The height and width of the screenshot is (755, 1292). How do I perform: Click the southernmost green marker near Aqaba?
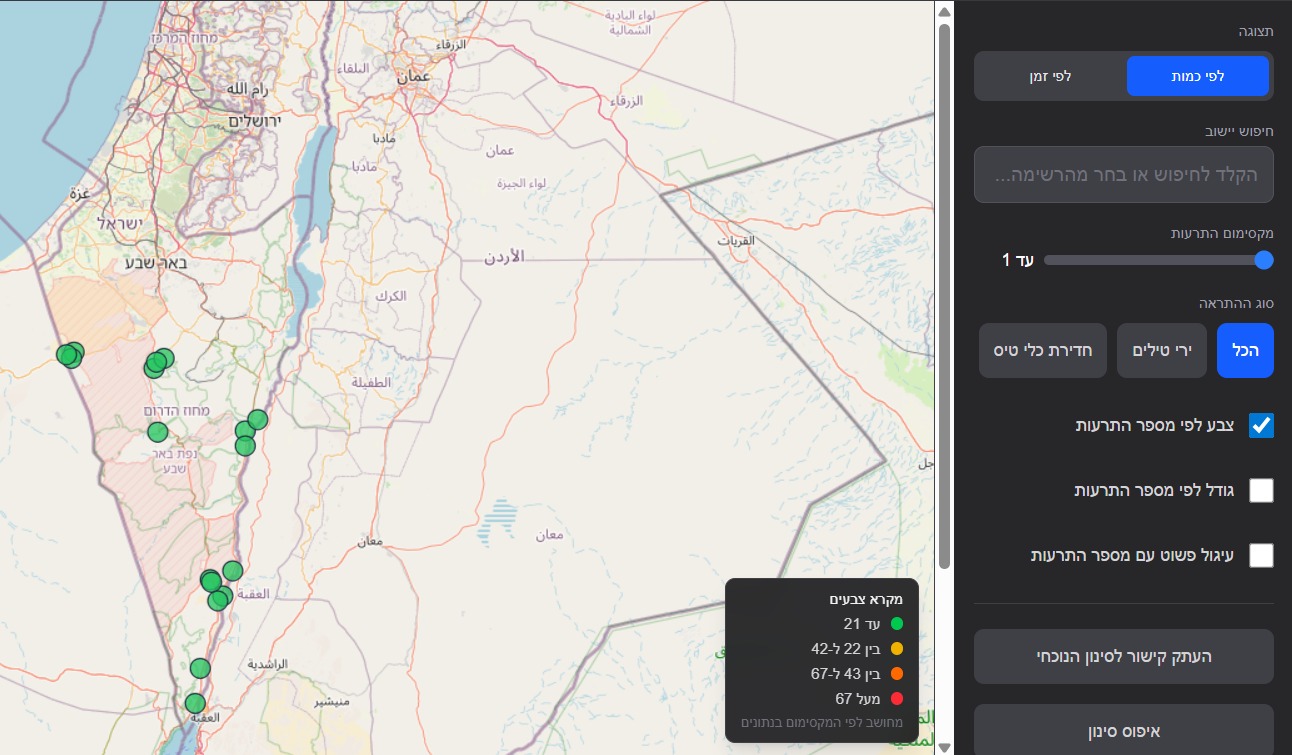(x=195, y=703)
